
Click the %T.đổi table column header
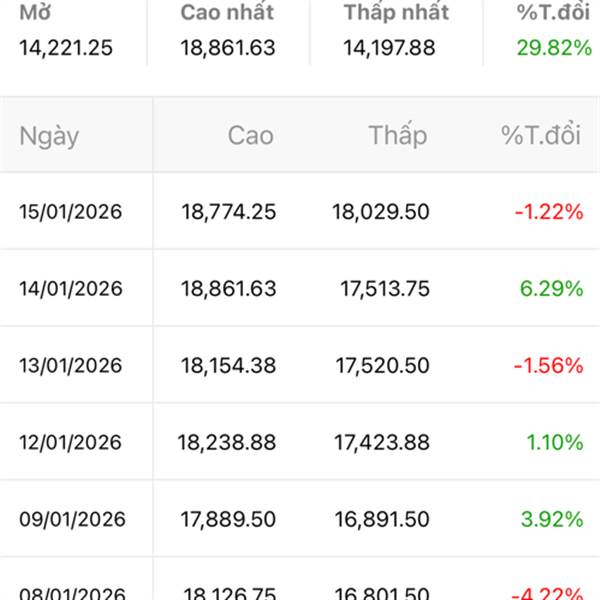pyautogui.click(x=541, y=136)
